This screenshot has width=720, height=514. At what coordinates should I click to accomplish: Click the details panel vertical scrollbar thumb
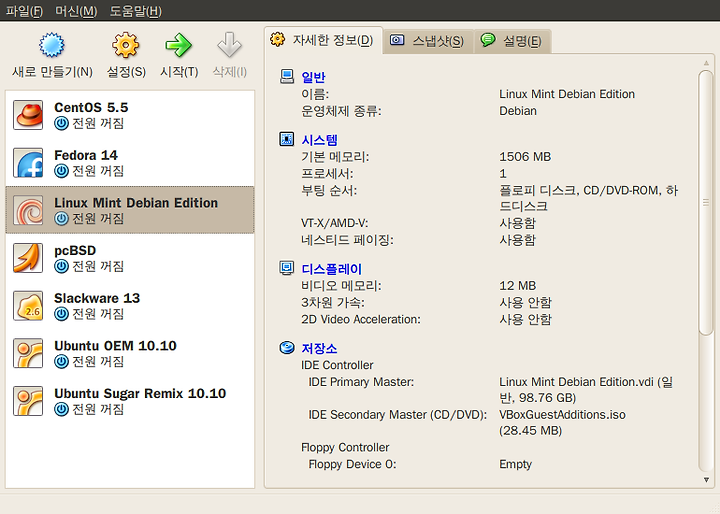tap(706, 202)
